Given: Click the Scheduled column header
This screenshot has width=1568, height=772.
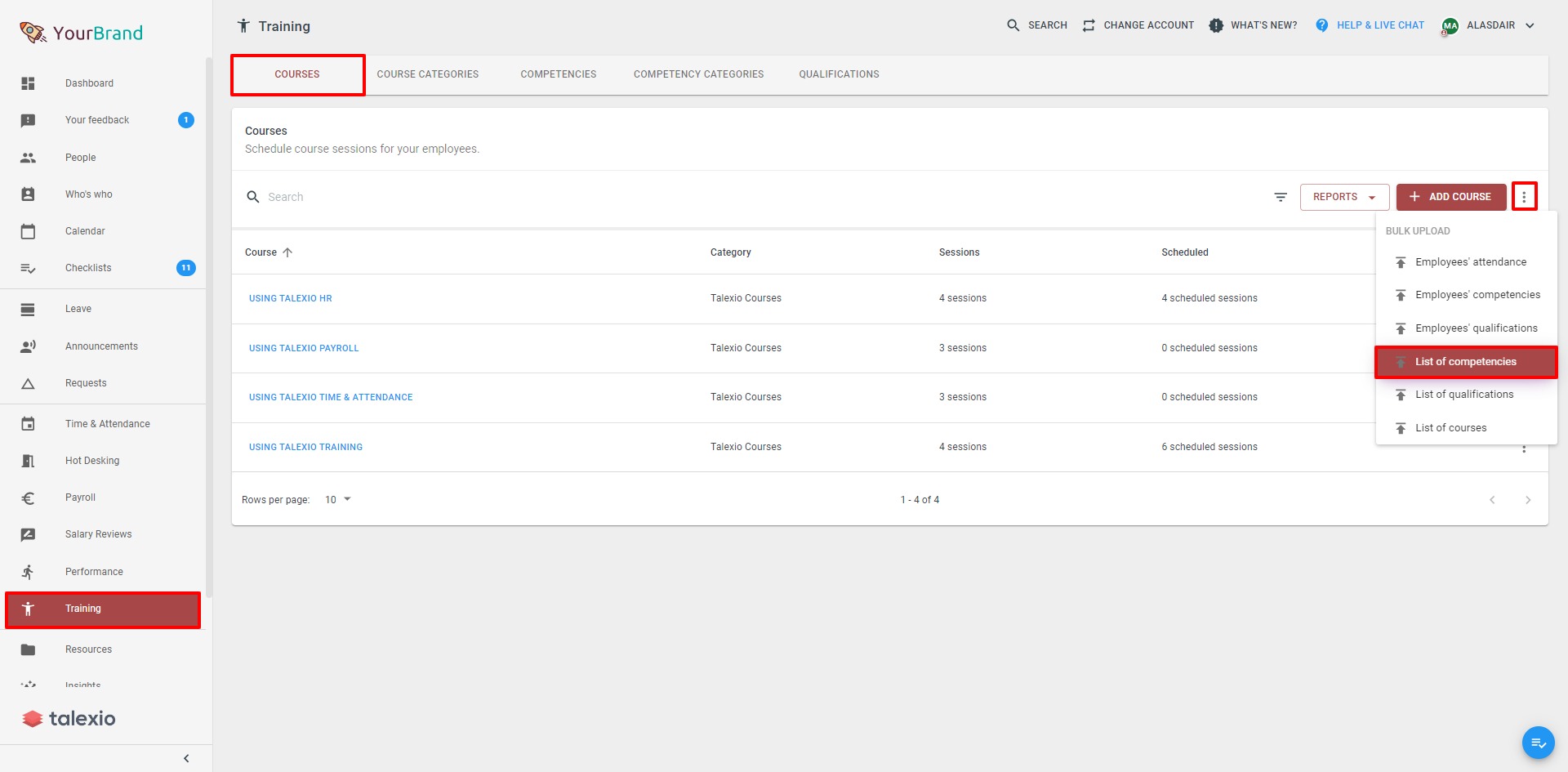Looking at the screenshot, I should 1185,252.
